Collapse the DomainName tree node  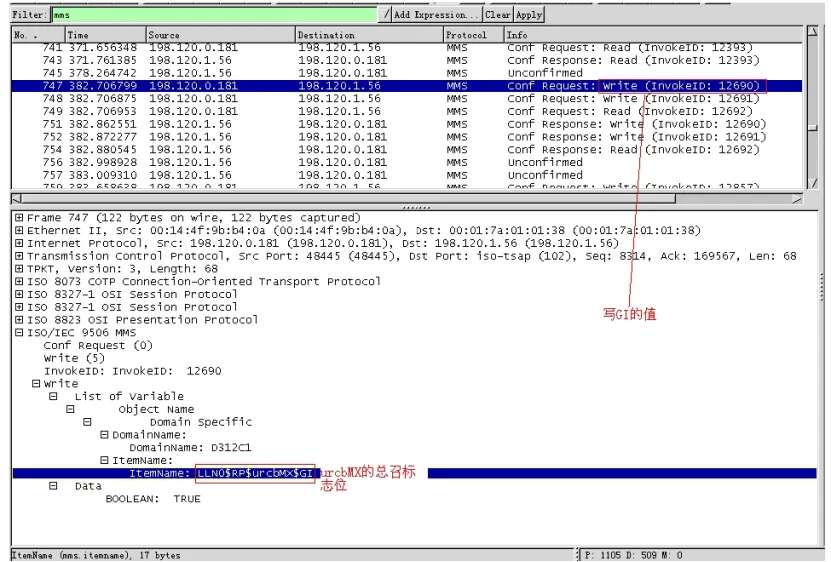tap(103, 435)
